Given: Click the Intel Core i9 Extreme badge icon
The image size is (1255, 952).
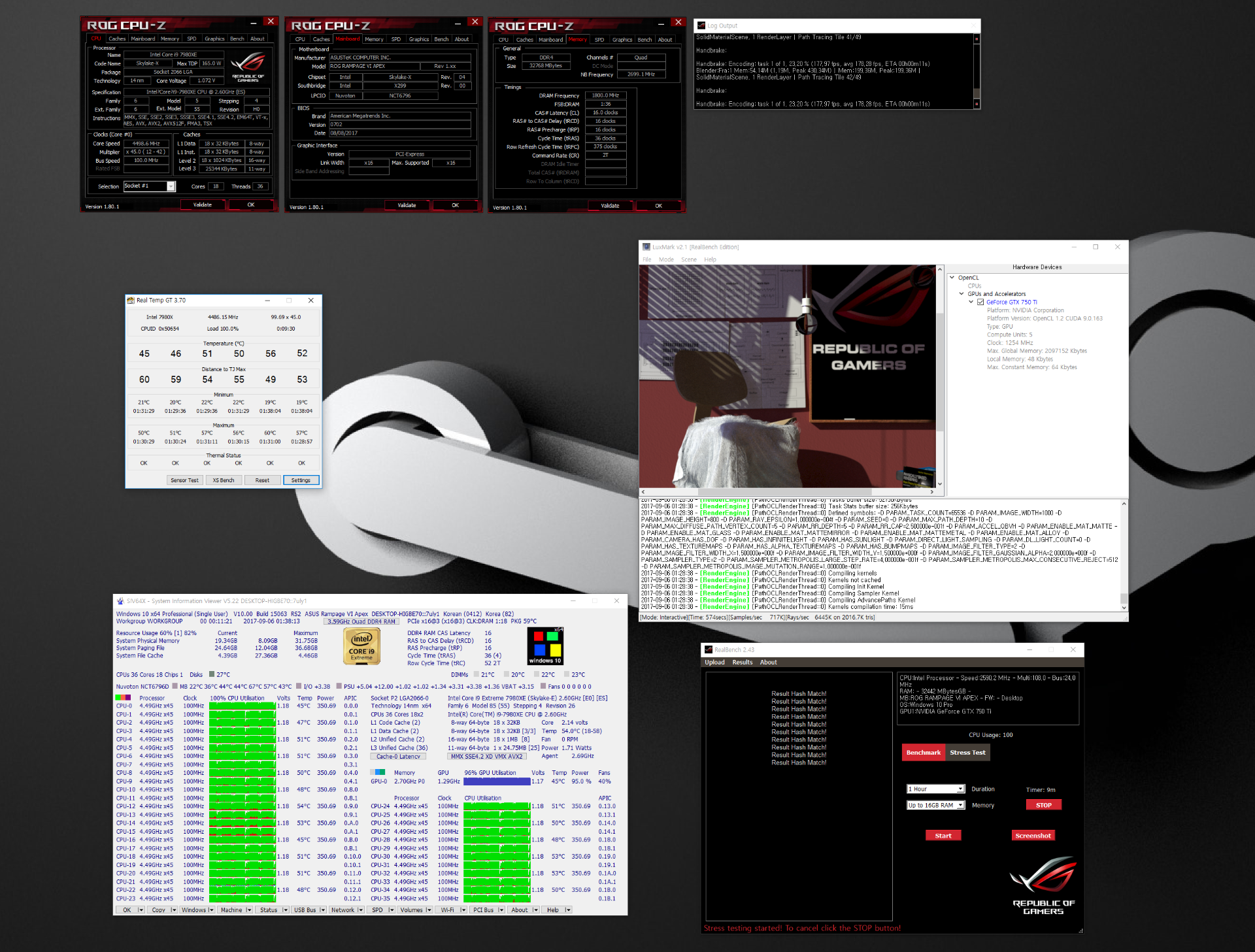Looking at the screenshot, I should pyautogui.click(x=361, y=647).
